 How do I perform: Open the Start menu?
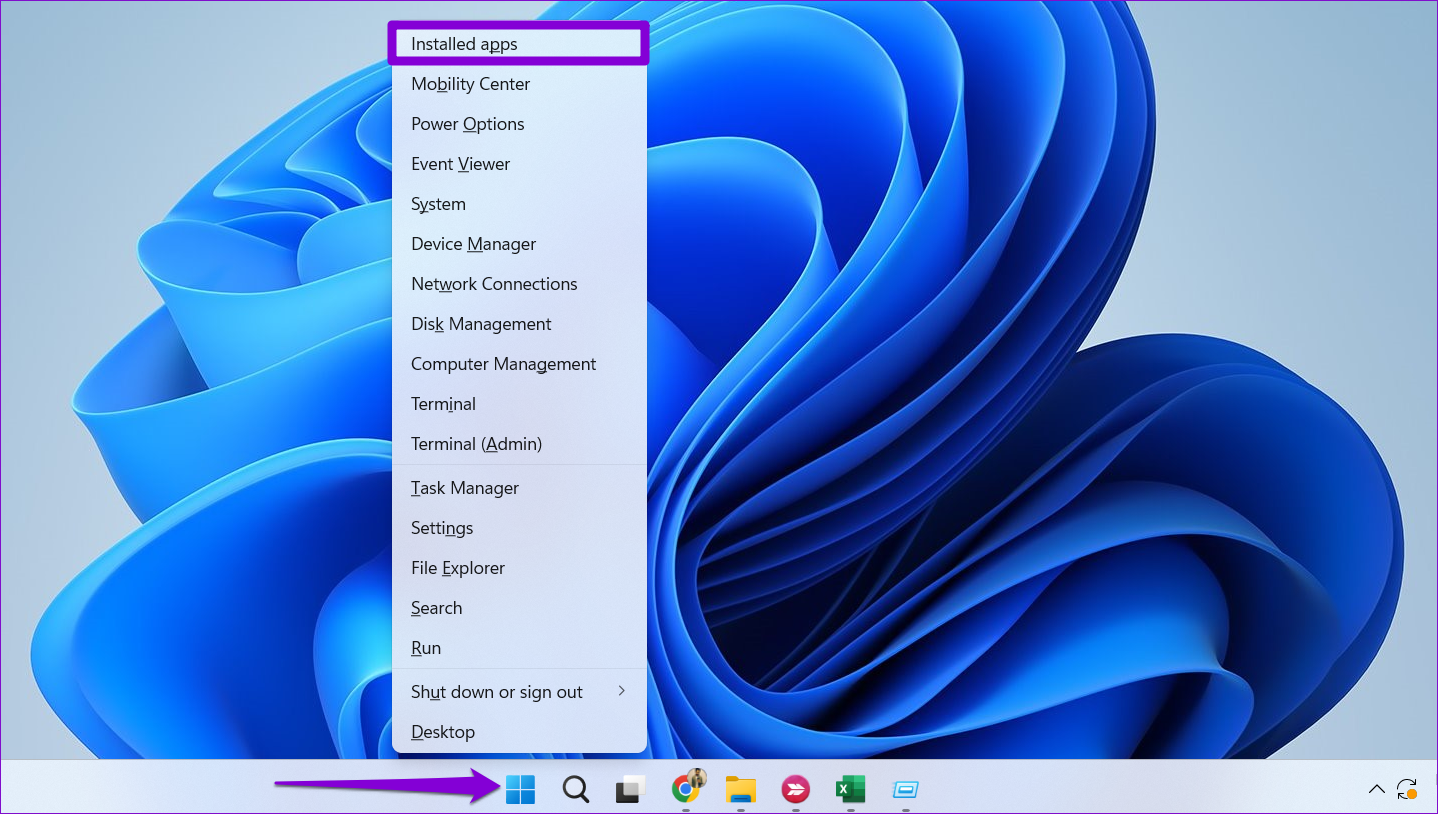pos(519,789)
